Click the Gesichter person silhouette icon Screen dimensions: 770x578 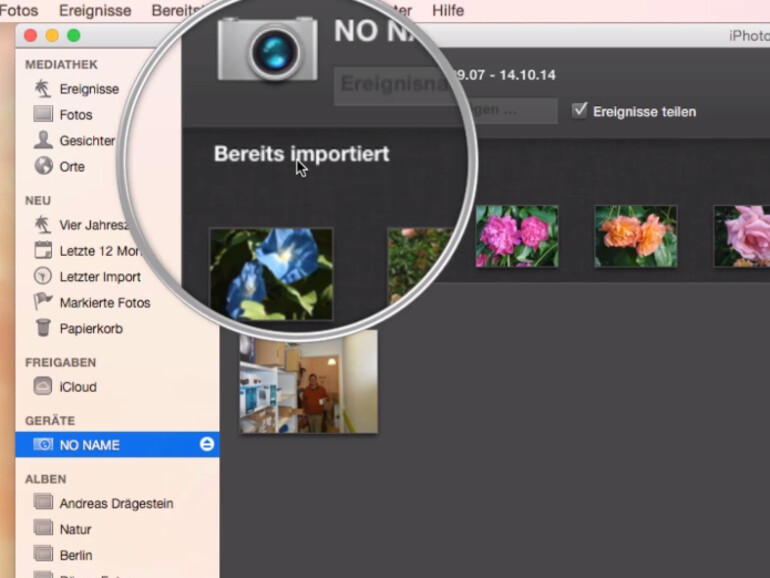(43, 139)
